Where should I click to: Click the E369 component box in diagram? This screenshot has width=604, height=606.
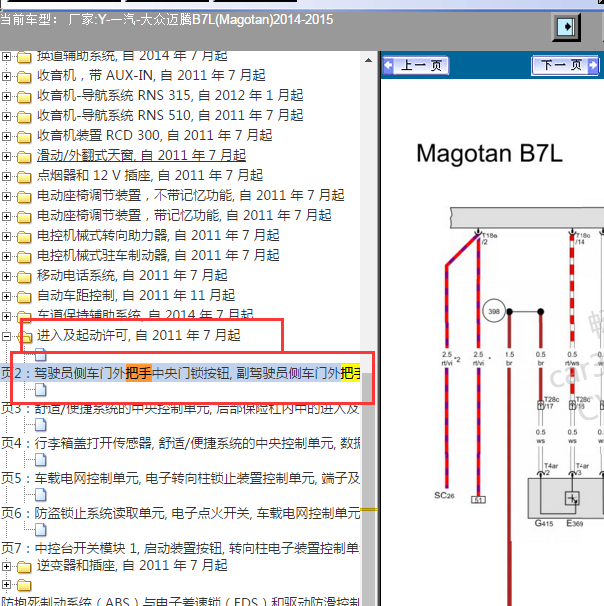572,498
